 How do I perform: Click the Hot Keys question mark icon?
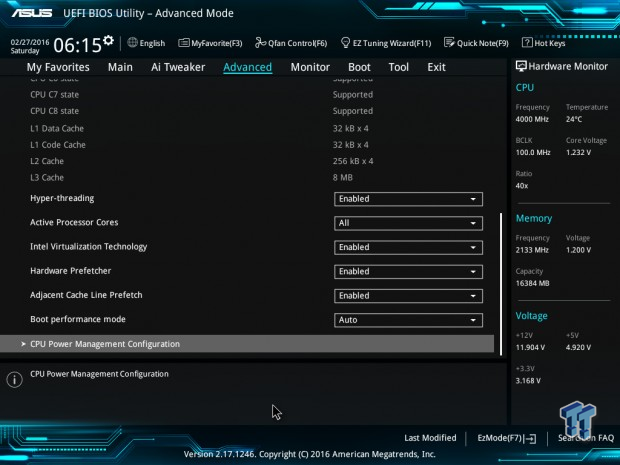(x=527, y=42)
